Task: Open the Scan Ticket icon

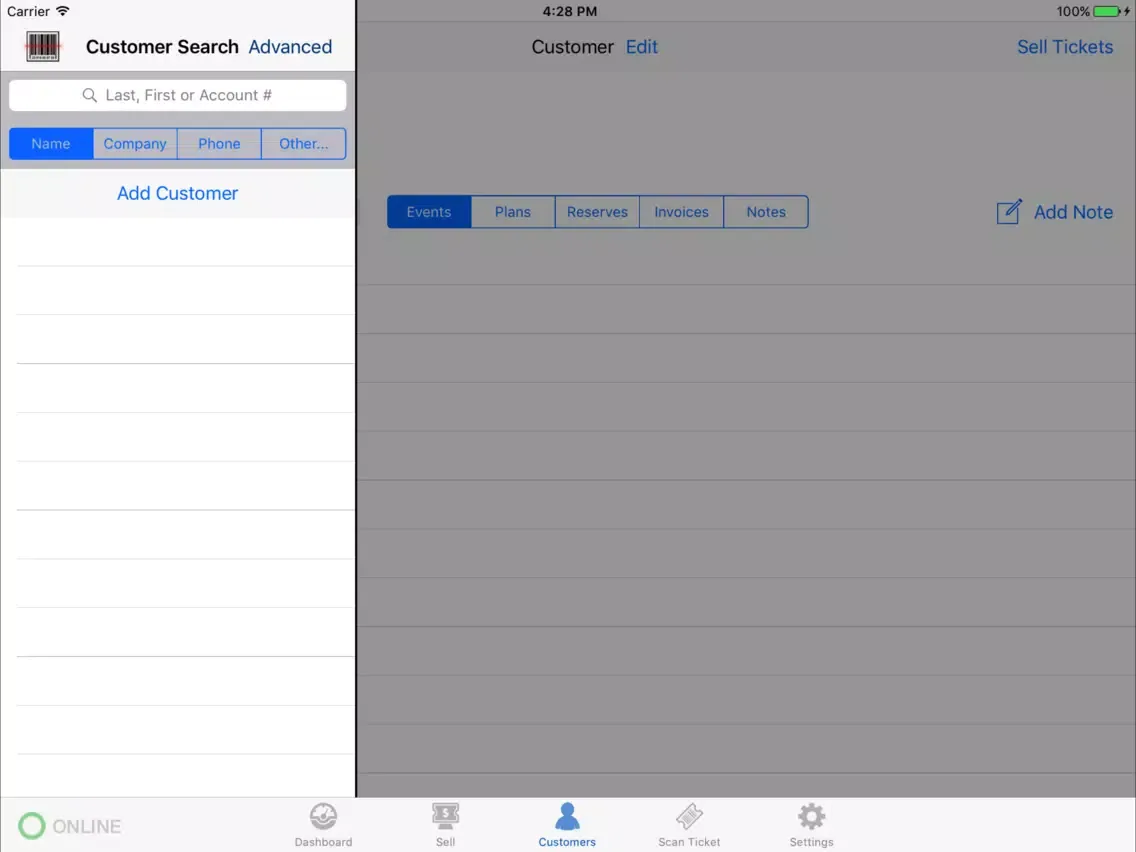Action: pos(689,816)
